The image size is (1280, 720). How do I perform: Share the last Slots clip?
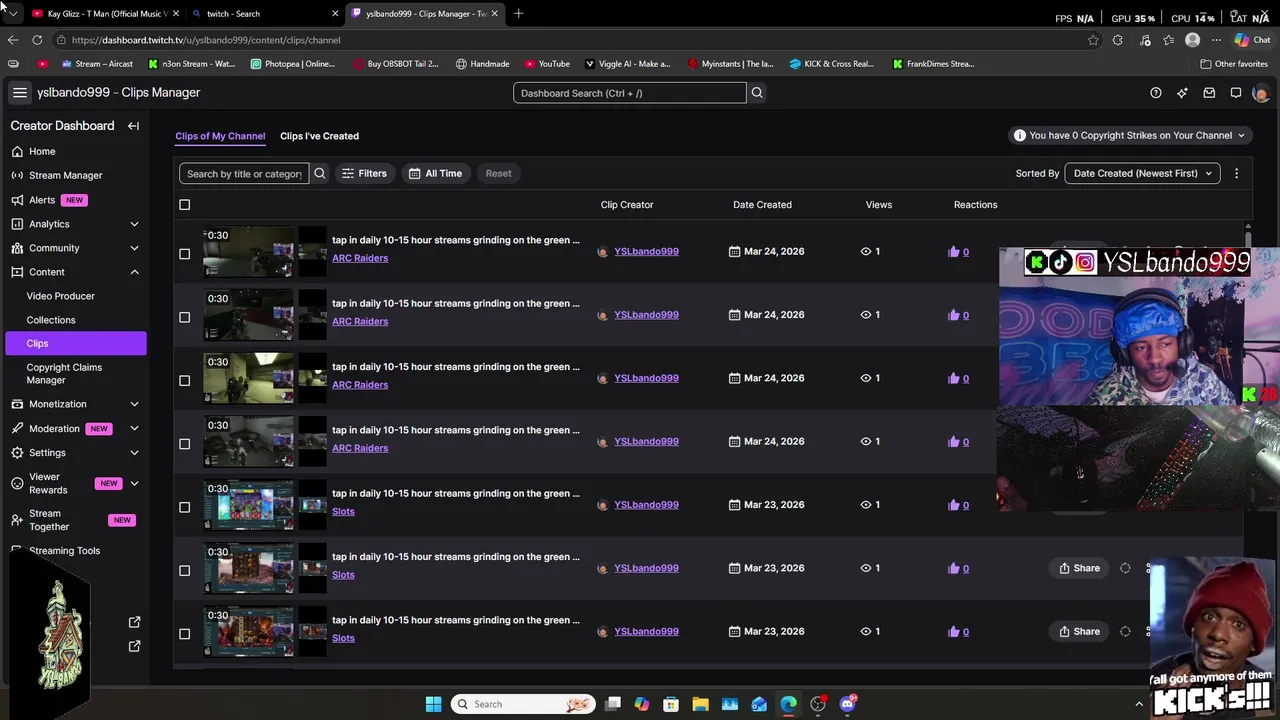coord(1080,632)
